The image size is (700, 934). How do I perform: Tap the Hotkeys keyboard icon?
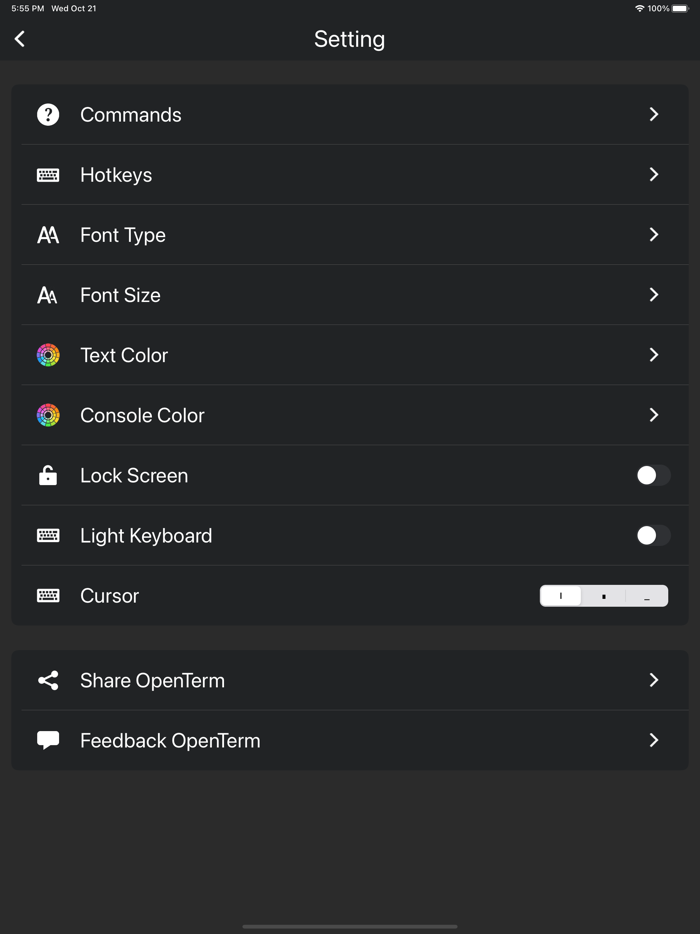coord(48,175)
